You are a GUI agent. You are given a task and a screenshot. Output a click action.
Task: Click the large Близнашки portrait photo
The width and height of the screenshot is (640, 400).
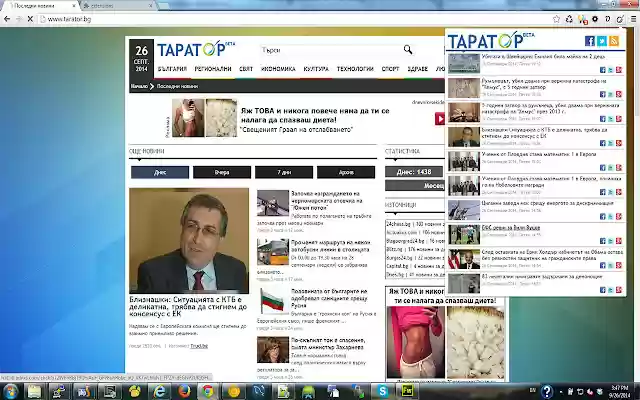(x=189, y=240)
